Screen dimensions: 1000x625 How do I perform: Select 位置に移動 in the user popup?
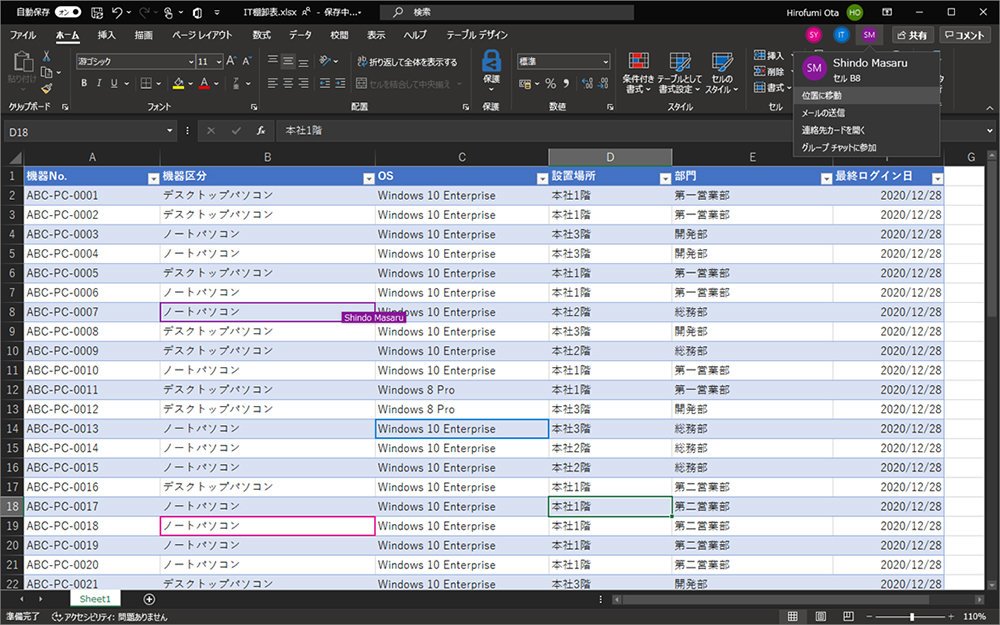point(867,96)
